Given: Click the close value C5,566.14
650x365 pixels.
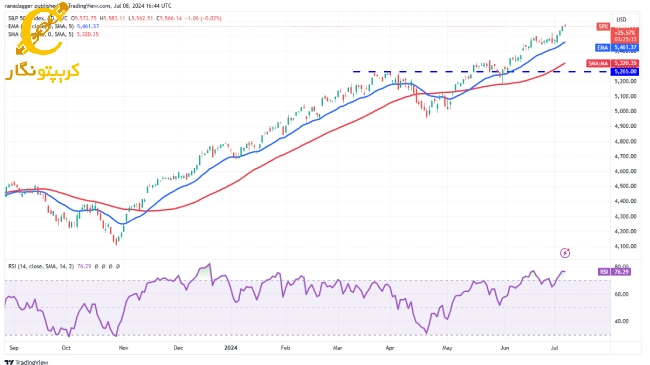Looking at the screenshot, I should (169, 18).
